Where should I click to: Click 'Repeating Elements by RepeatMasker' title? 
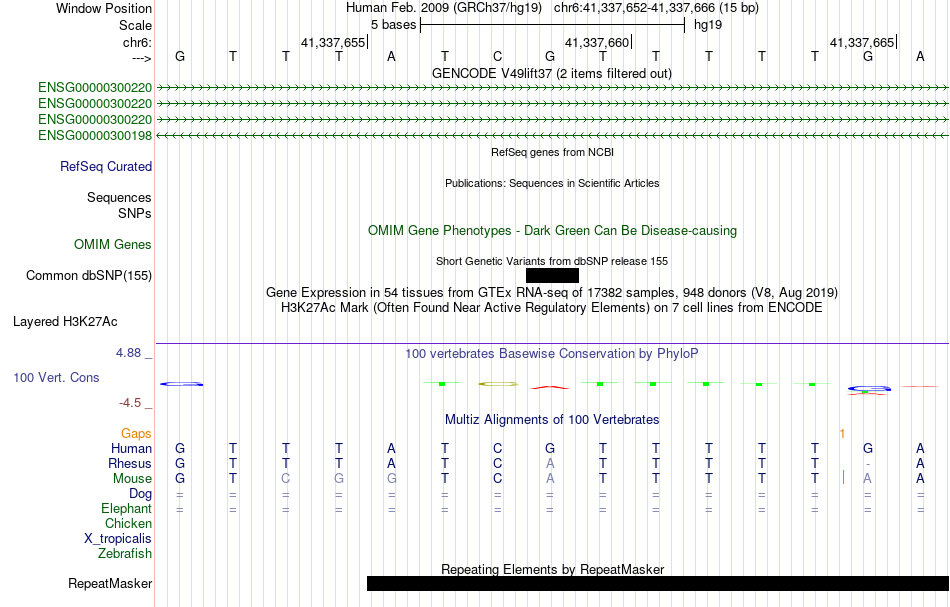click(553, 569)
